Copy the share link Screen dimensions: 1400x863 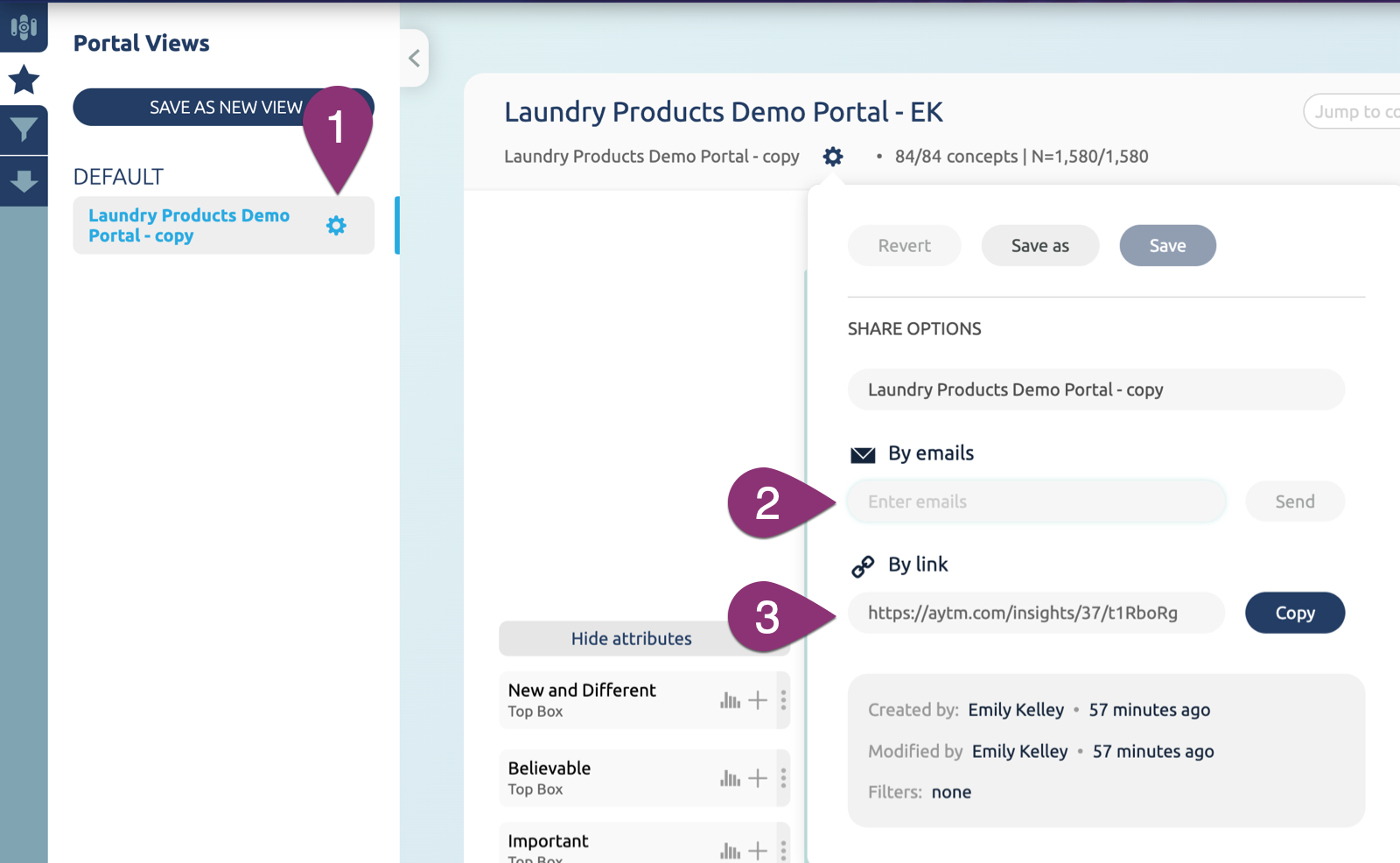coord(1295,613)
